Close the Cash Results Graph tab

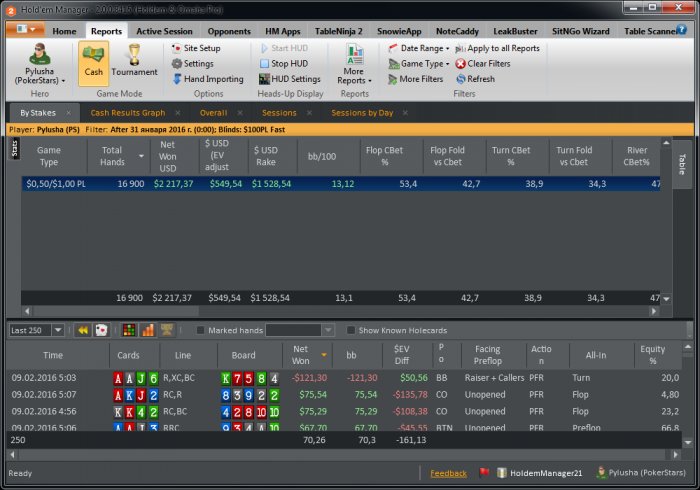point(178,113)
